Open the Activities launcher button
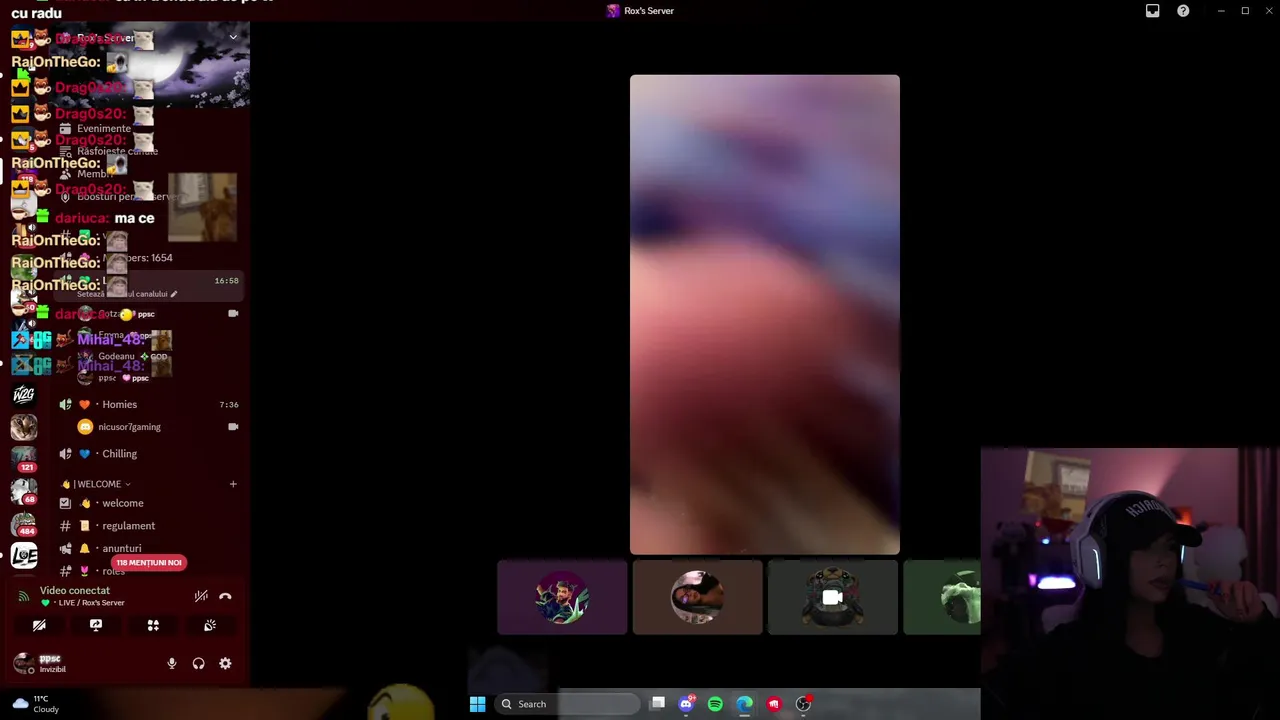1280x720 pixels. click(153, 625)
